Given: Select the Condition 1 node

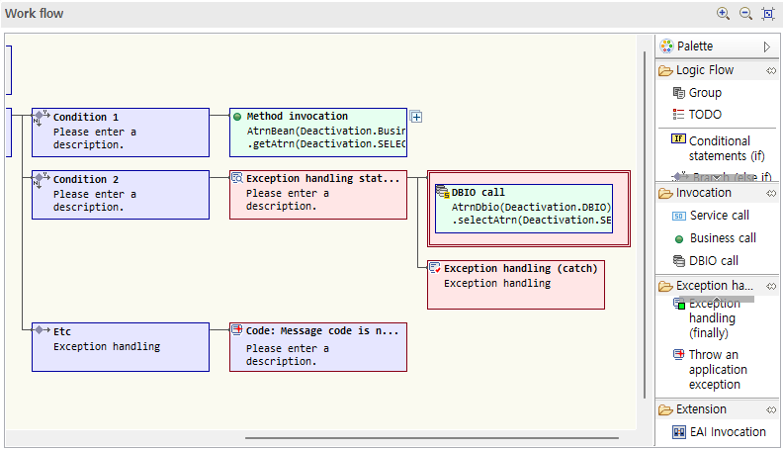Looking at the screenshot, I should (120, 130).
